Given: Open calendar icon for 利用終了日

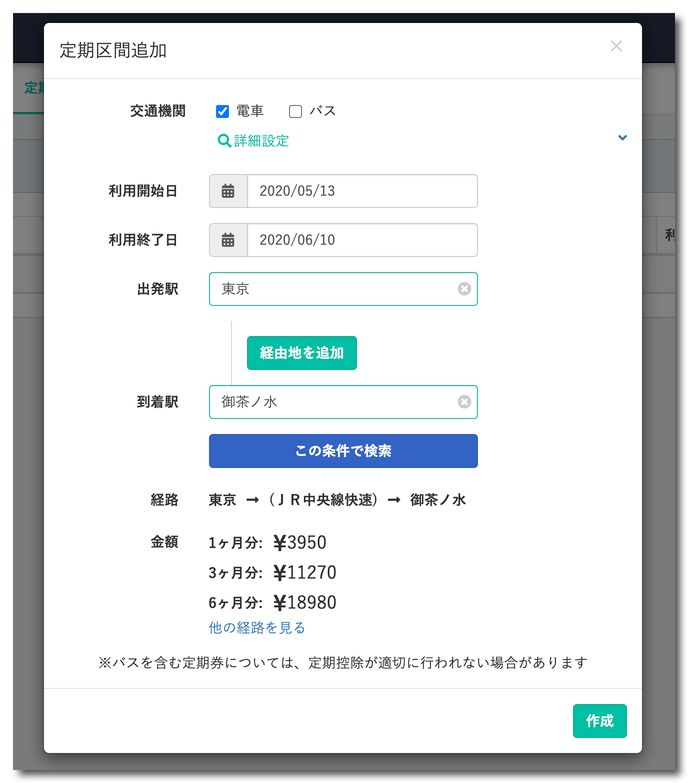Looking at the screenshot, I should [x=228, y=240].
